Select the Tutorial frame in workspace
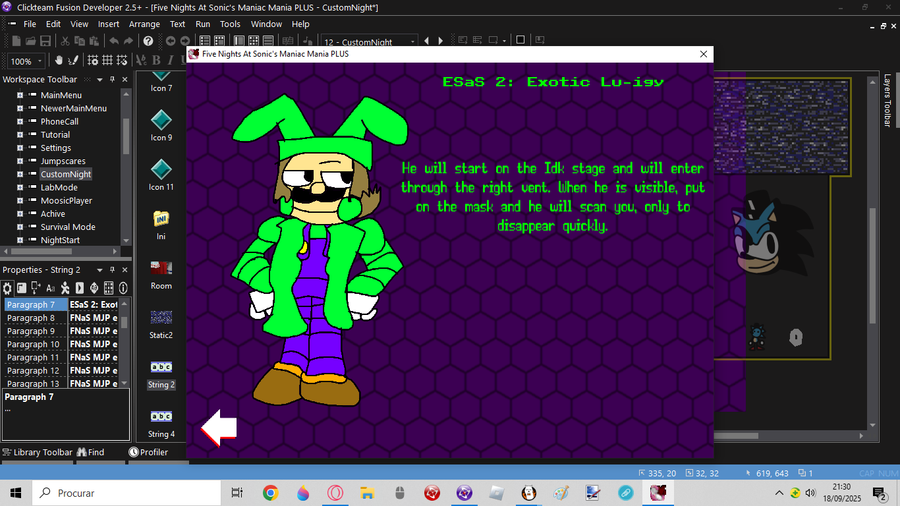The height and width of the screenshot is (506, 900). [x=55, y=135]
